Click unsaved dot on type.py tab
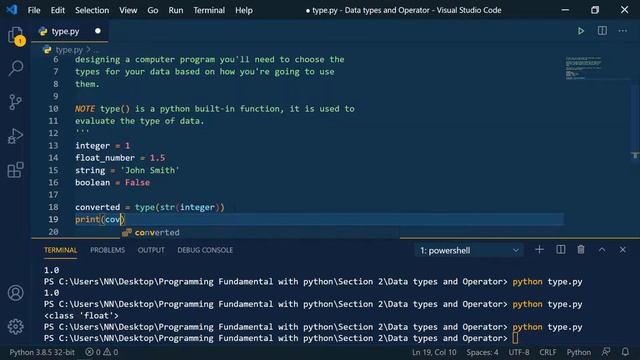This screenshot has height=360, width=640. pos(98,31)
